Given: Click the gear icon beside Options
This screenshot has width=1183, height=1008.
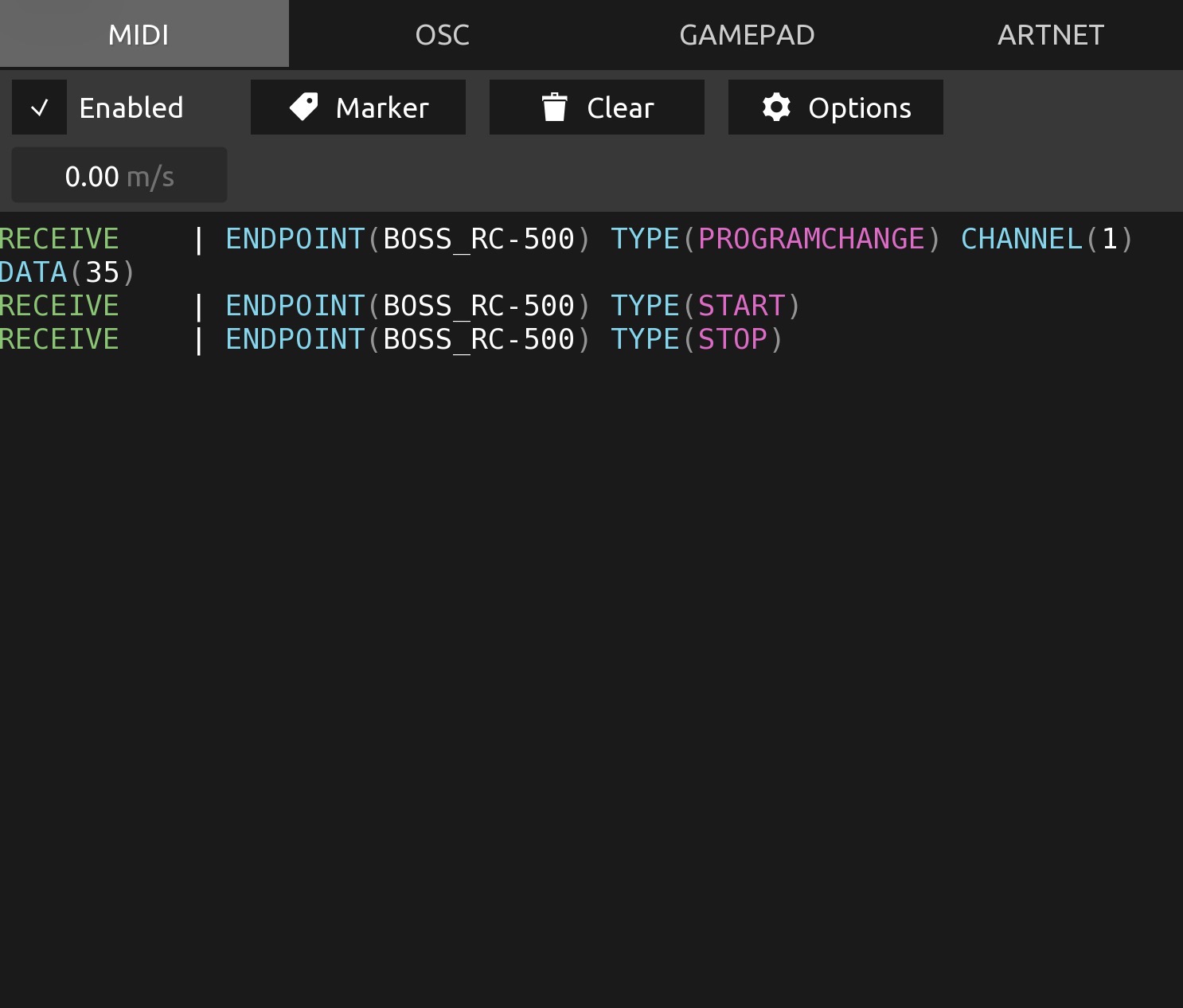Looking at the screenshot, I should pos(776,107).
